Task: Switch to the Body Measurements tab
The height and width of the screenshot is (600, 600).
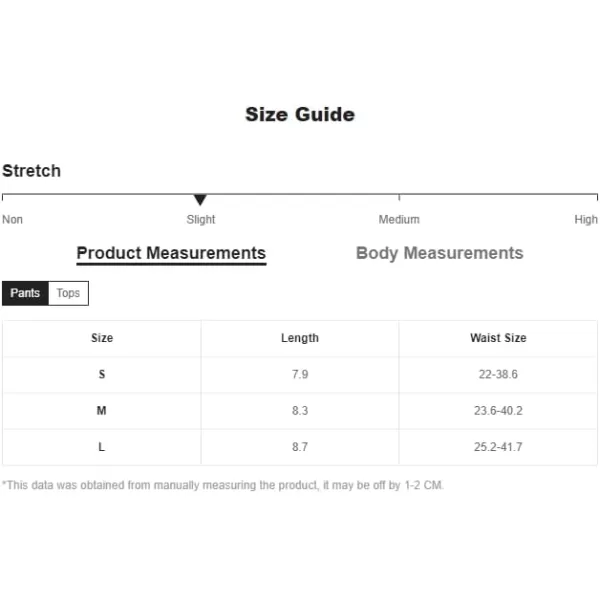Action: point(439,253)
